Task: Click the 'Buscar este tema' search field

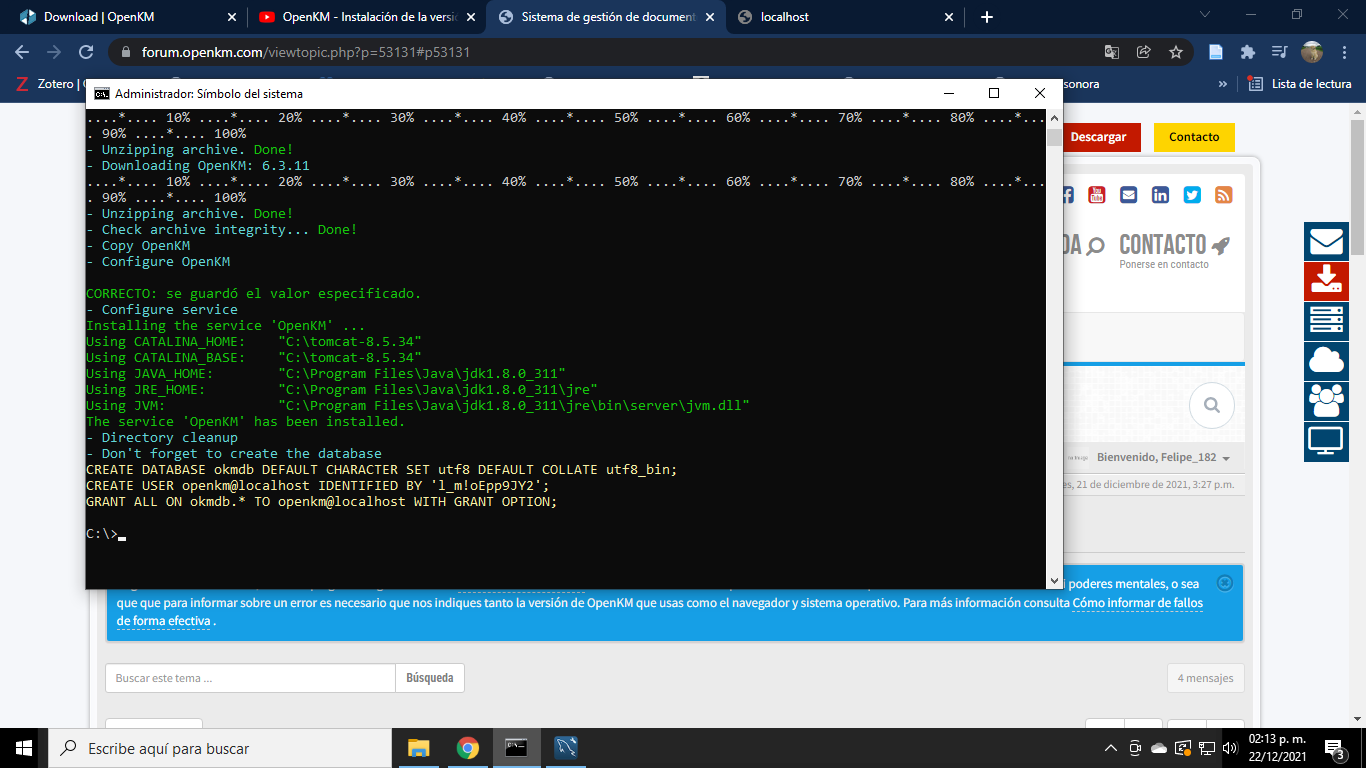Action: click(250, 678)
